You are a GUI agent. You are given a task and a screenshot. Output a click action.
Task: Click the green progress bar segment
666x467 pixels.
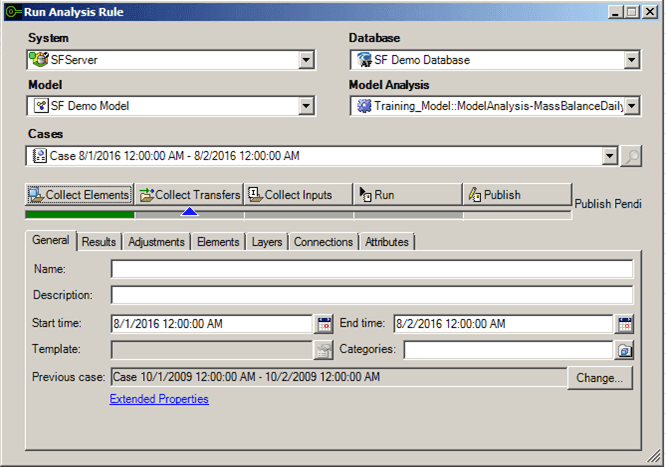pos(80,215)
